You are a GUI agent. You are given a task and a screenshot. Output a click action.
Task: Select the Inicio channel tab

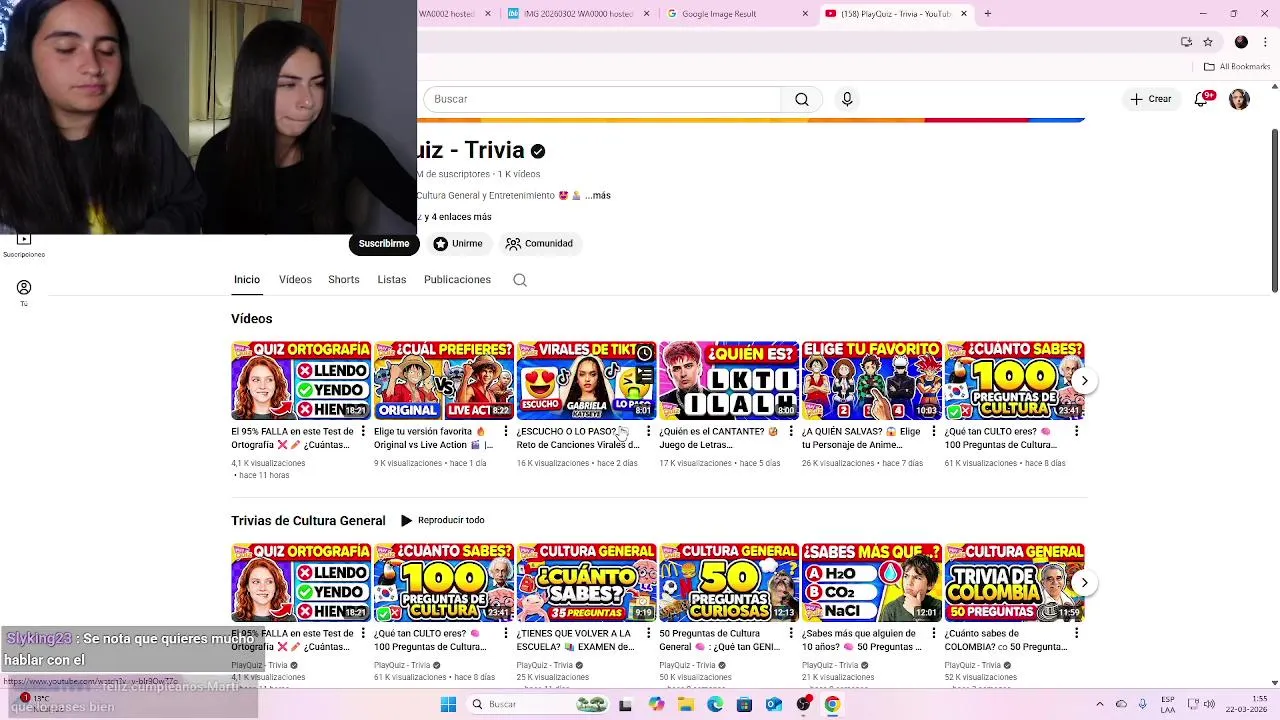point(246,279)
